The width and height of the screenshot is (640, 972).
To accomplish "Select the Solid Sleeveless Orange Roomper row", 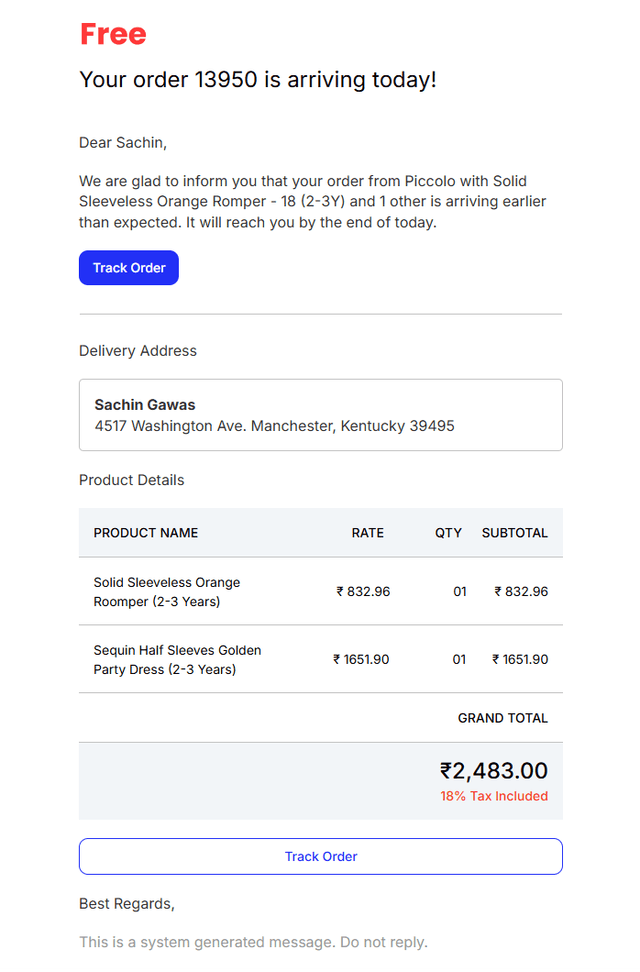I will [x=321, y=591].
